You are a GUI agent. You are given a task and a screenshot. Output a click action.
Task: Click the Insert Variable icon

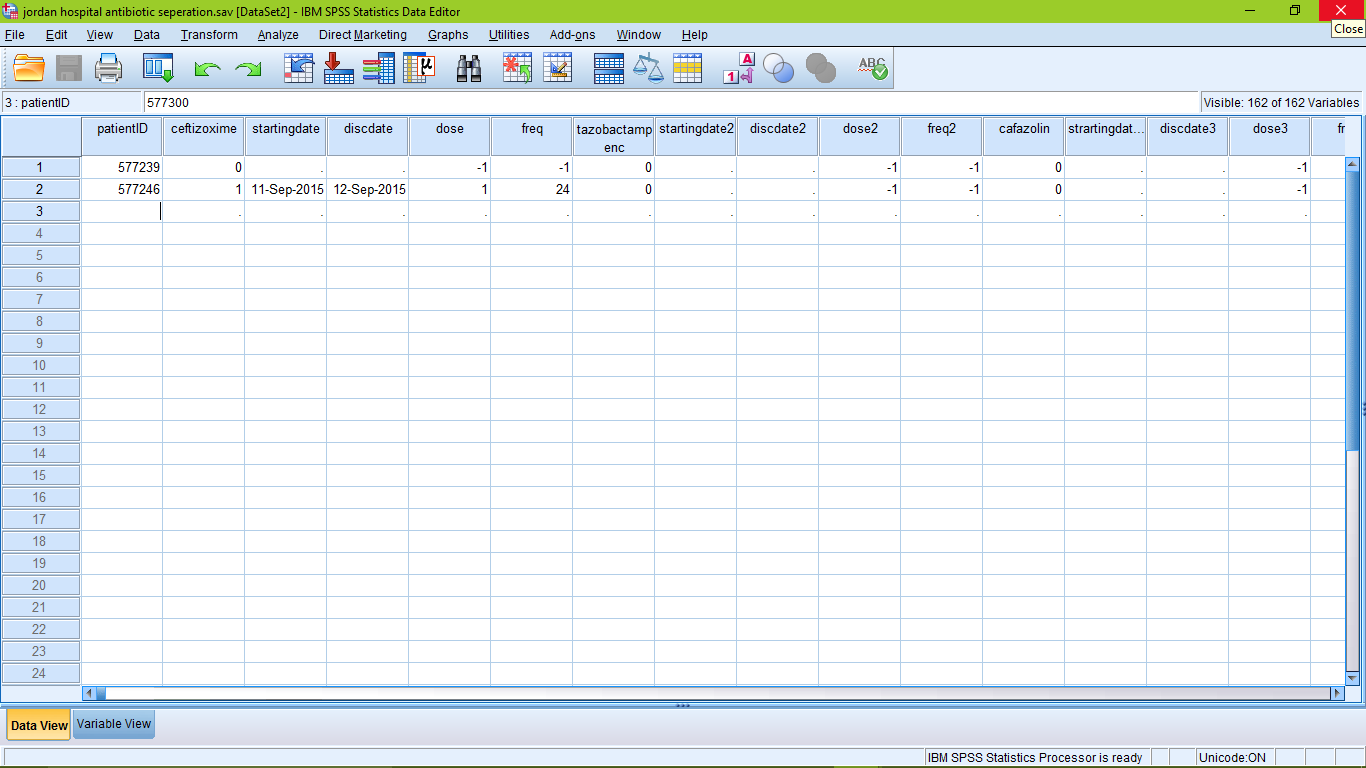(557, 68)
